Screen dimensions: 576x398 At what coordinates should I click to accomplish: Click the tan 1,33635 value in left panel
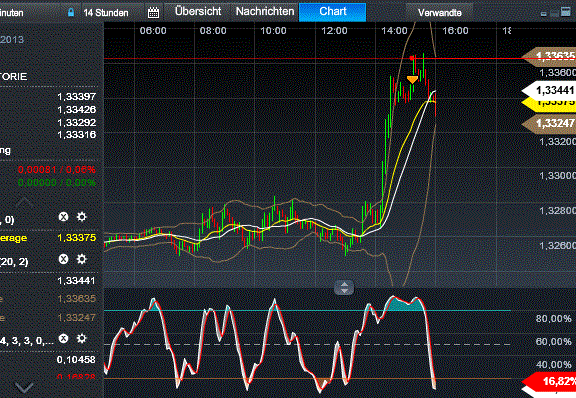(76, 299)
